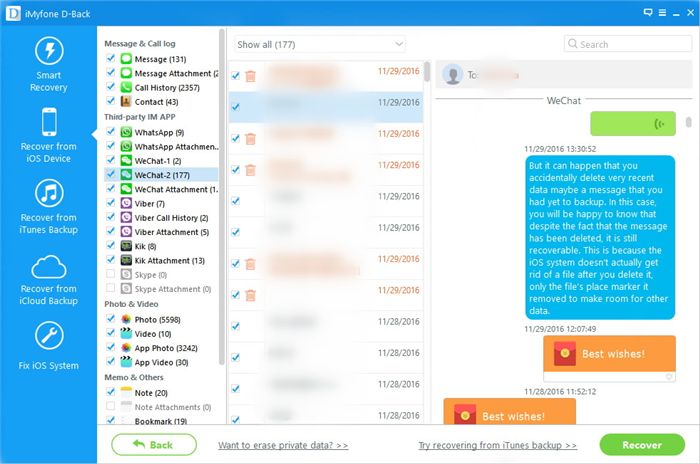The width and height of the screenshot is (700, 464).
Task: Toggle the Viber Call History checkbox
Action: click(111, 217)
